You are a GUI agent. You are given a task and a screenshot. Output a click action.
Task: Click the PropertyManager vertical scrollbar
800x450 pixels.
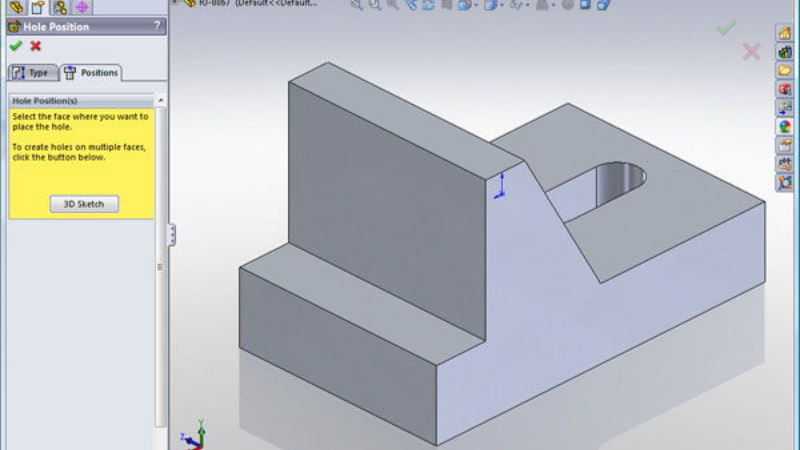click(x=160, y=267)
